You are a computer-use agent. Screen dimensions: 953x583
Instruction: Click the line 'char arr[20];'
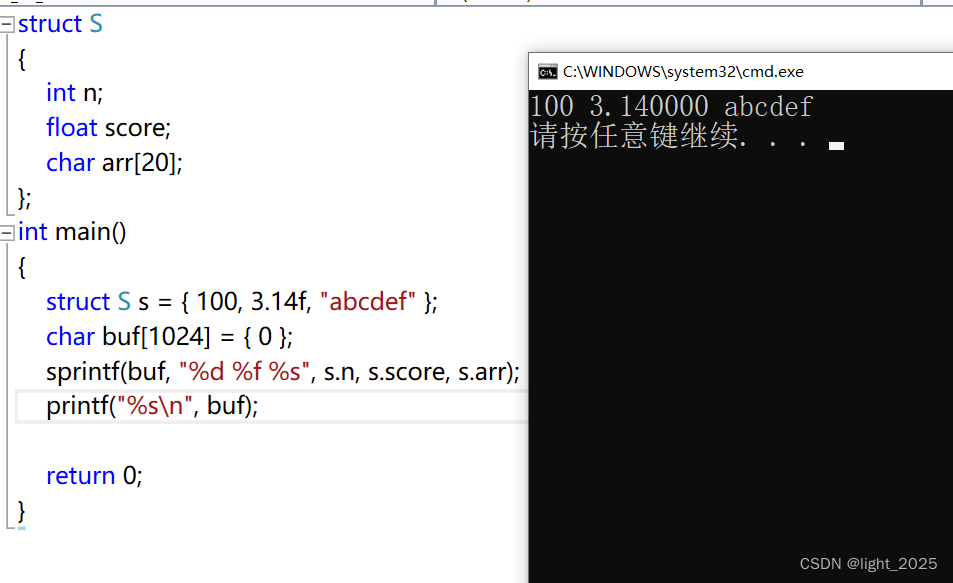point(114,163)
